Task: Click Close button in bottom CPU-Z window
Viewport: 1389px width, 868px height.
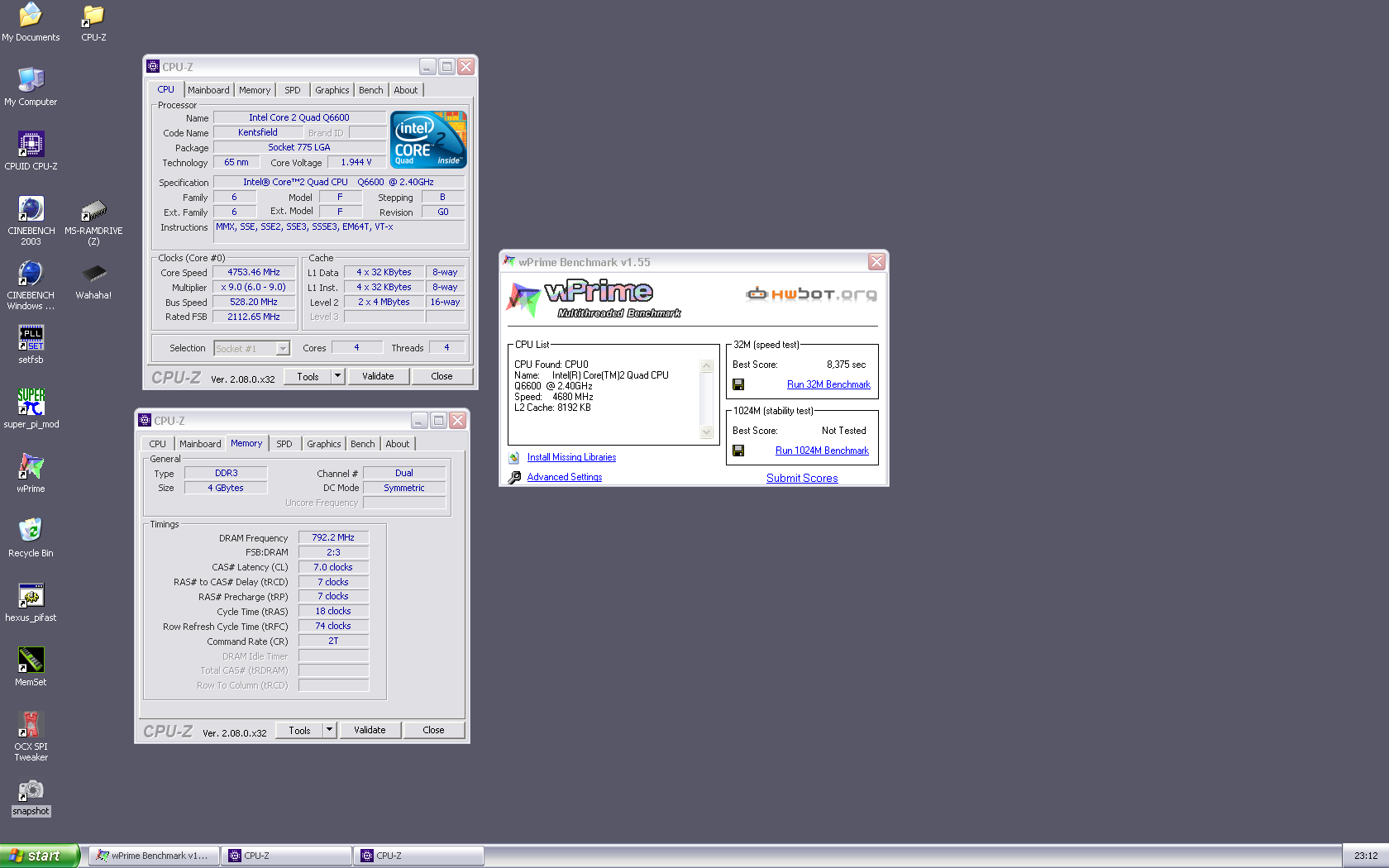Action: pos(433,730)
